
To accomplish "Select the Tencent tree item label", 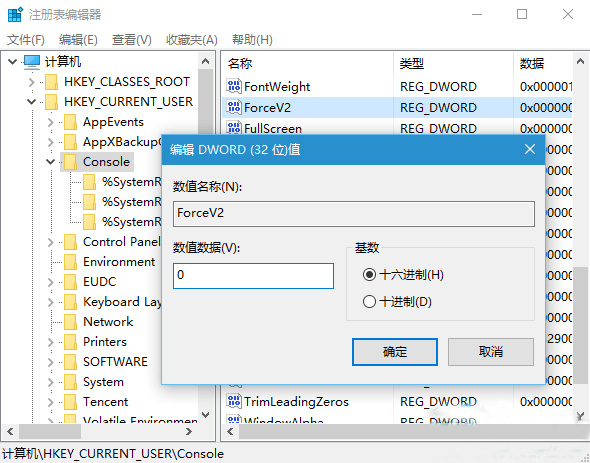I will pos(105,402).
